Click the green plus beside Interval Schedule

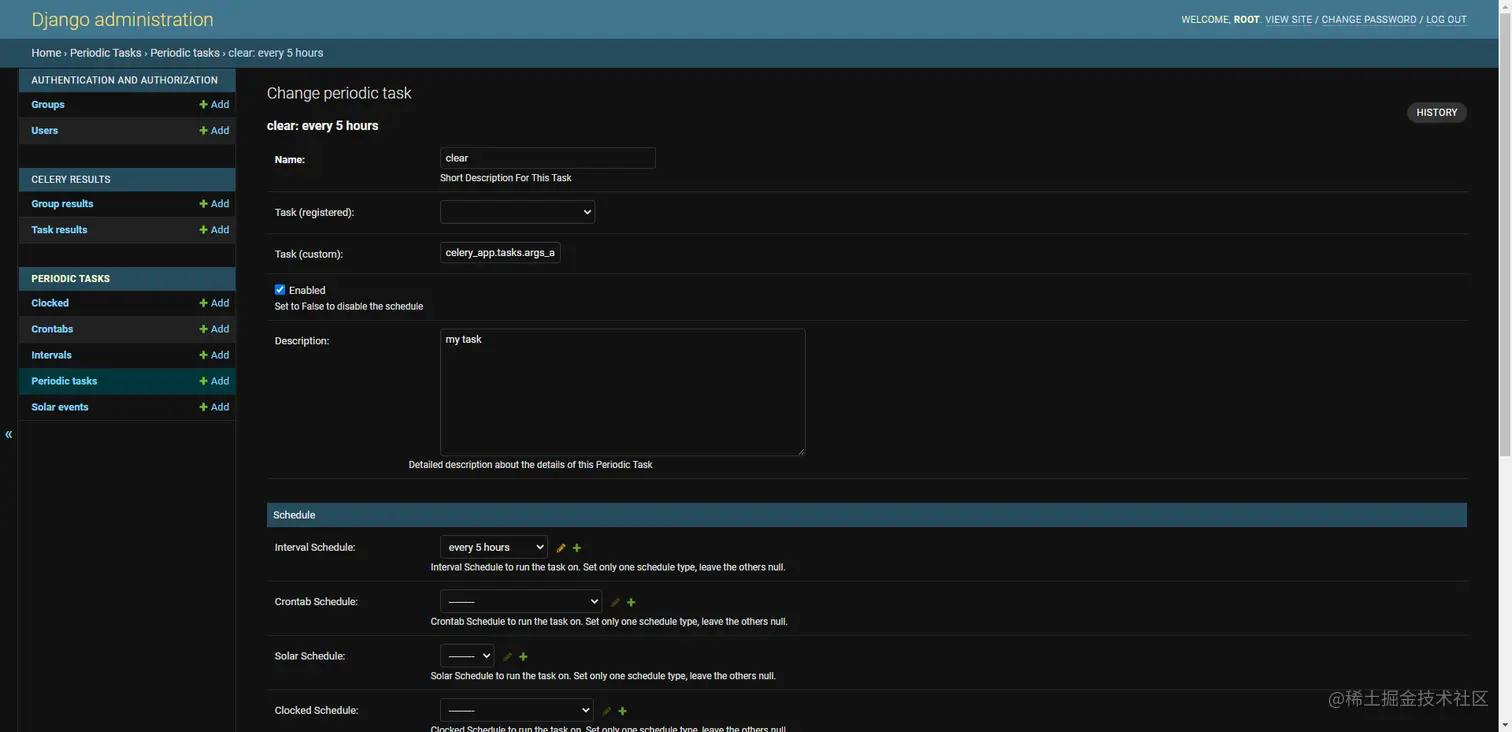(x=577, y=548)
